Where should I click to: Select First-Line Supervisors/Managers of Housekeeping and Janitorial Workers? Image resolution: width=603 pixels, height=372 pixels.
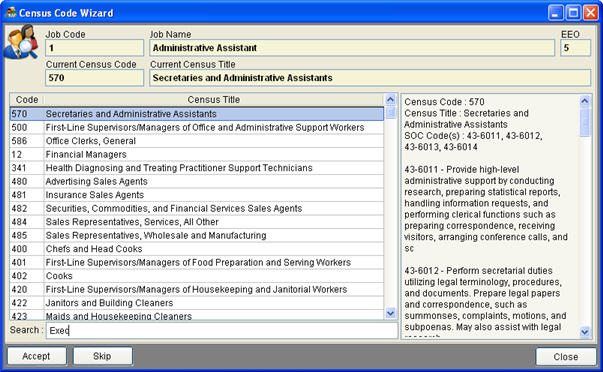[197, 289]
